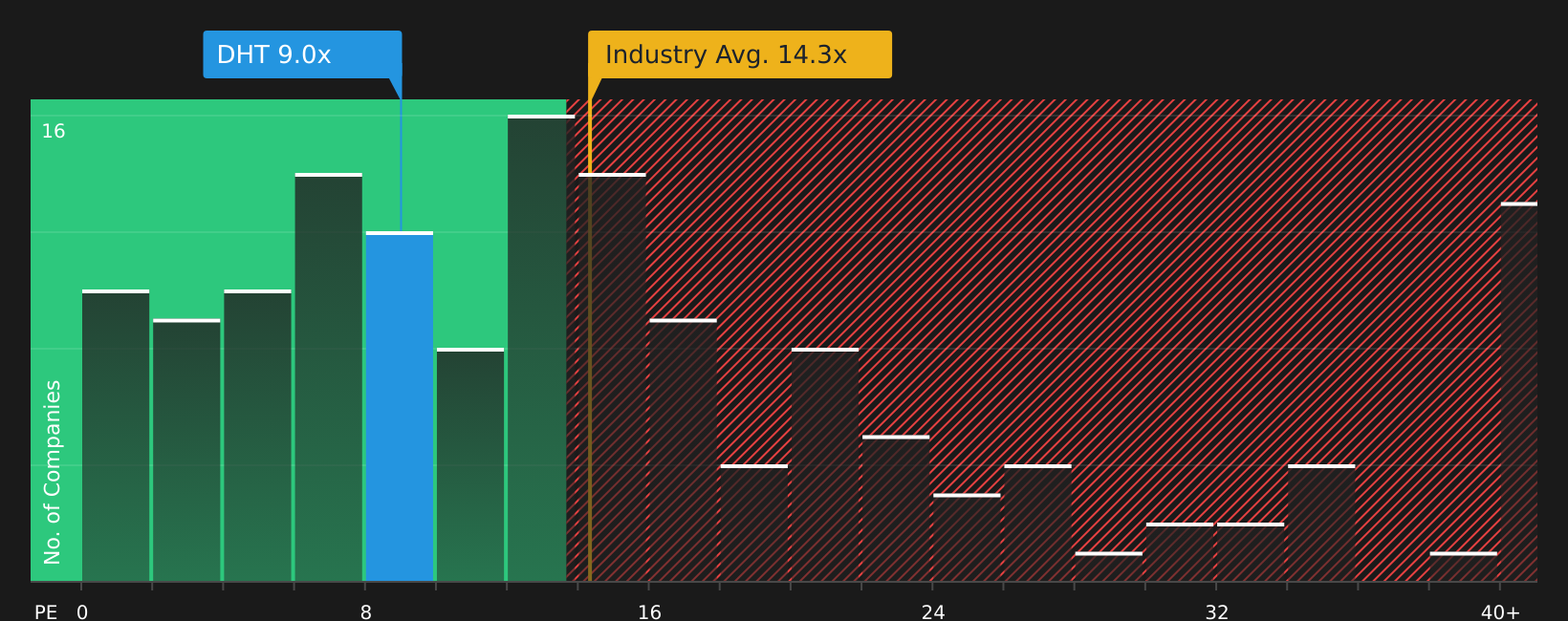This screenshot has width=1568, height=621.
Task: Select the bar for PE range 18-20
Action: click(x=754, y=523)
